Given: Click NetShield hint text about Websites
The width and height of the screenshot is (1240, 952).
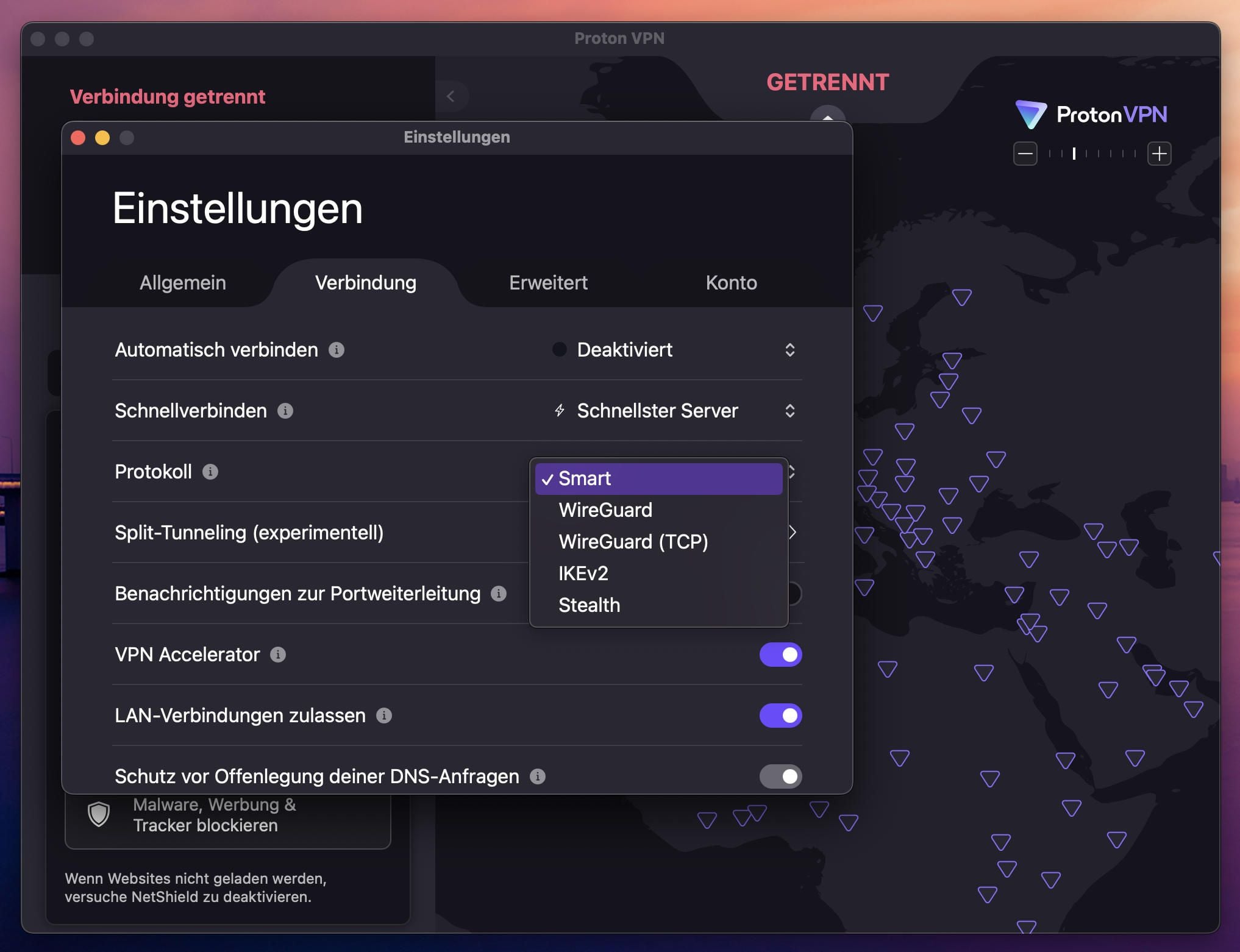Looking at the screenshot, I should coord(196,887).
